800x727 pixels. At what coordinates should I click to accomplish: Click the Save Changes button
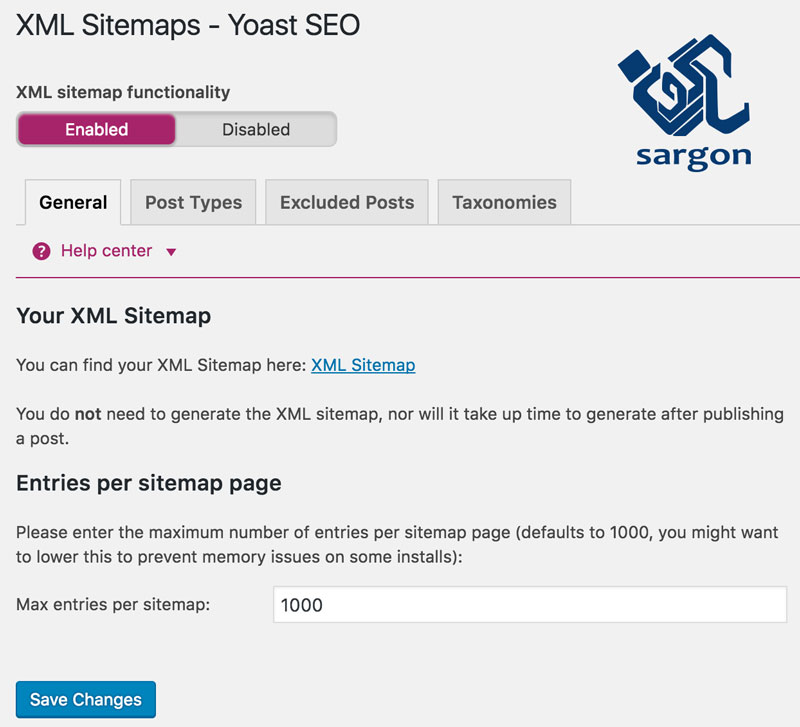[x=86, y=699]
